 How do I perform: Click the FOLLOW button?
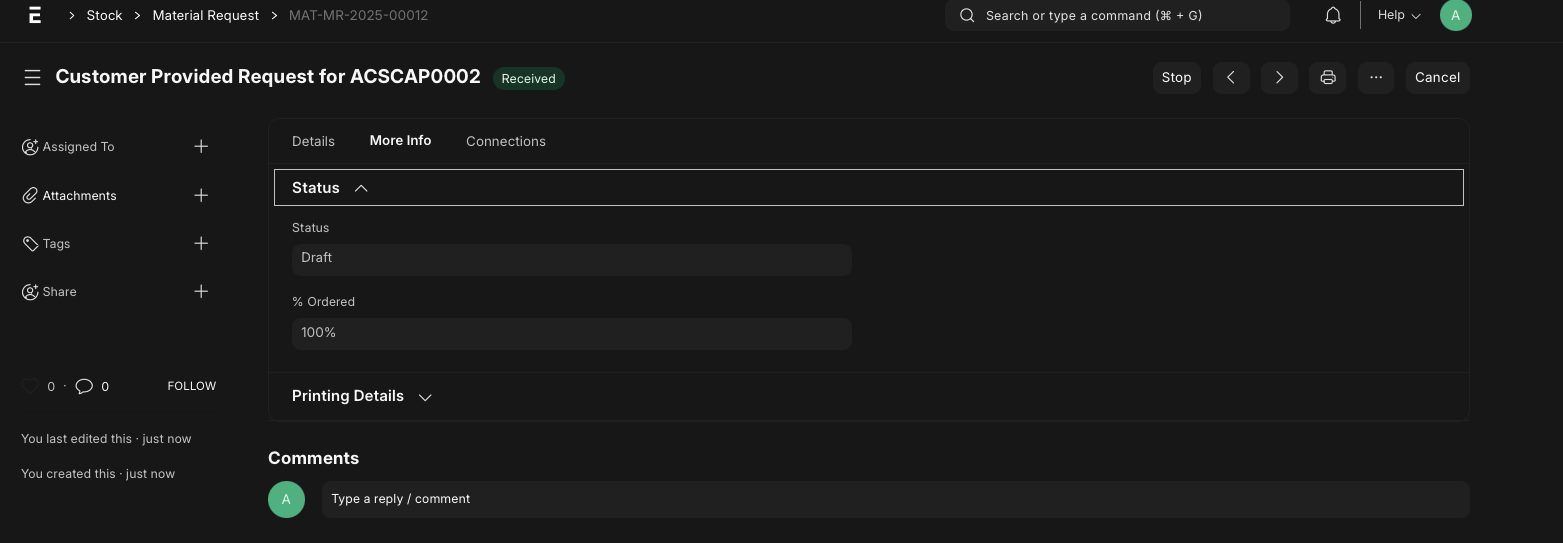[x=192, y=386]
